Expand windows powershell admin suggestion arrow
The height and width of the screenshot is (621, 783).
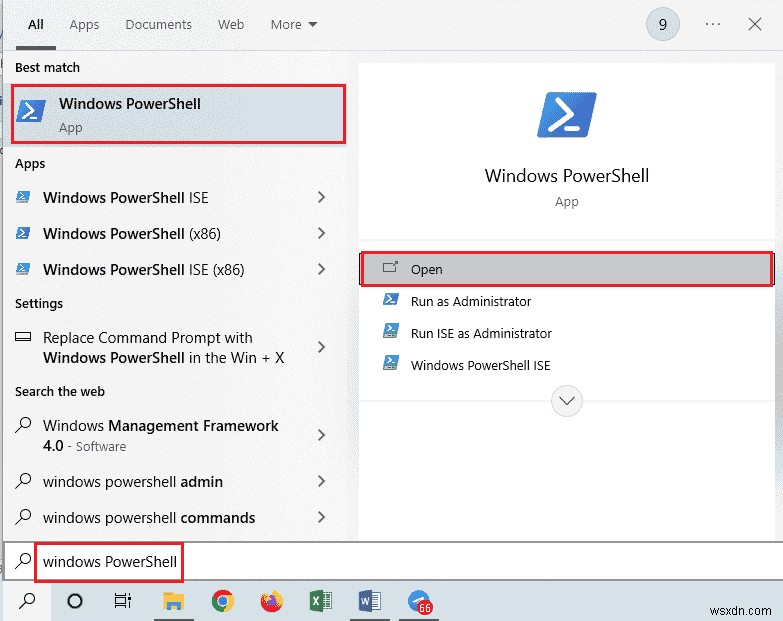(322, 481)
